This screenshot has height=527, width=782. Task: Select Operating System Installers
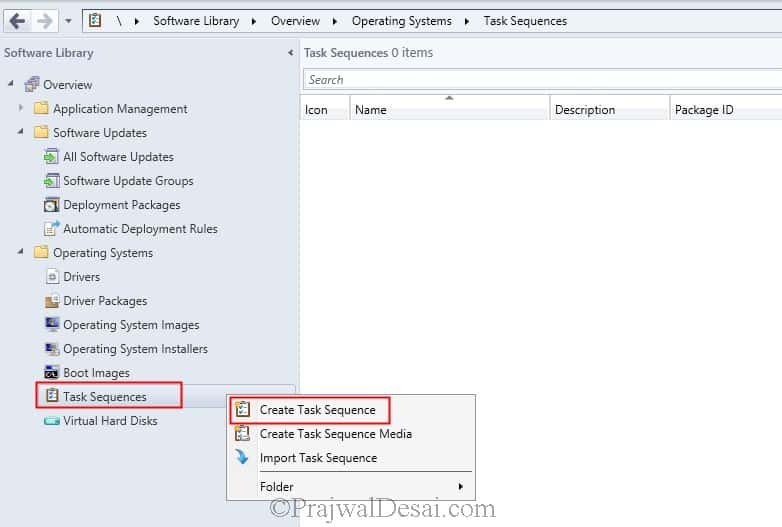(135, 349)
